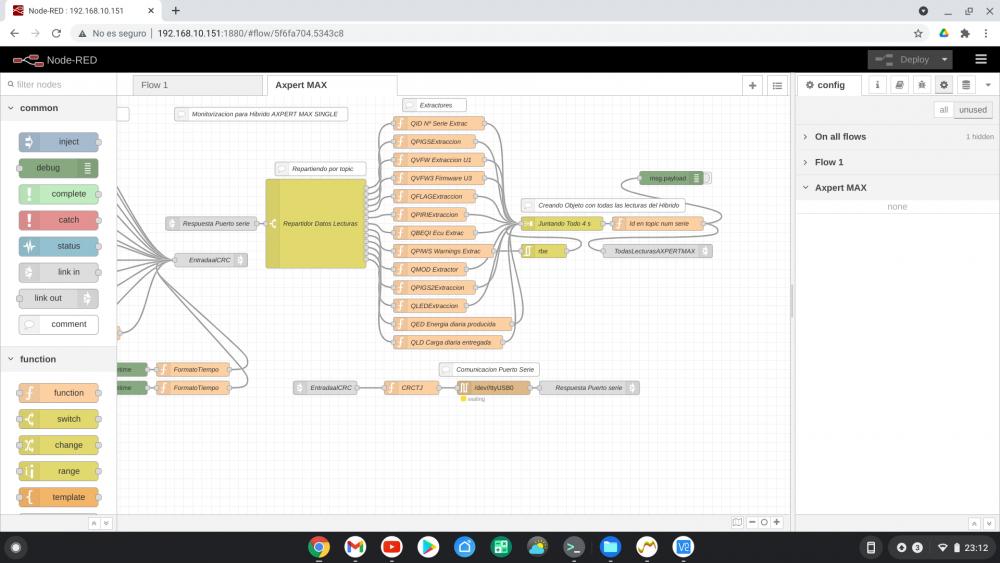Select the Extractores comment node
The image size is (1000, 563).
434,105
